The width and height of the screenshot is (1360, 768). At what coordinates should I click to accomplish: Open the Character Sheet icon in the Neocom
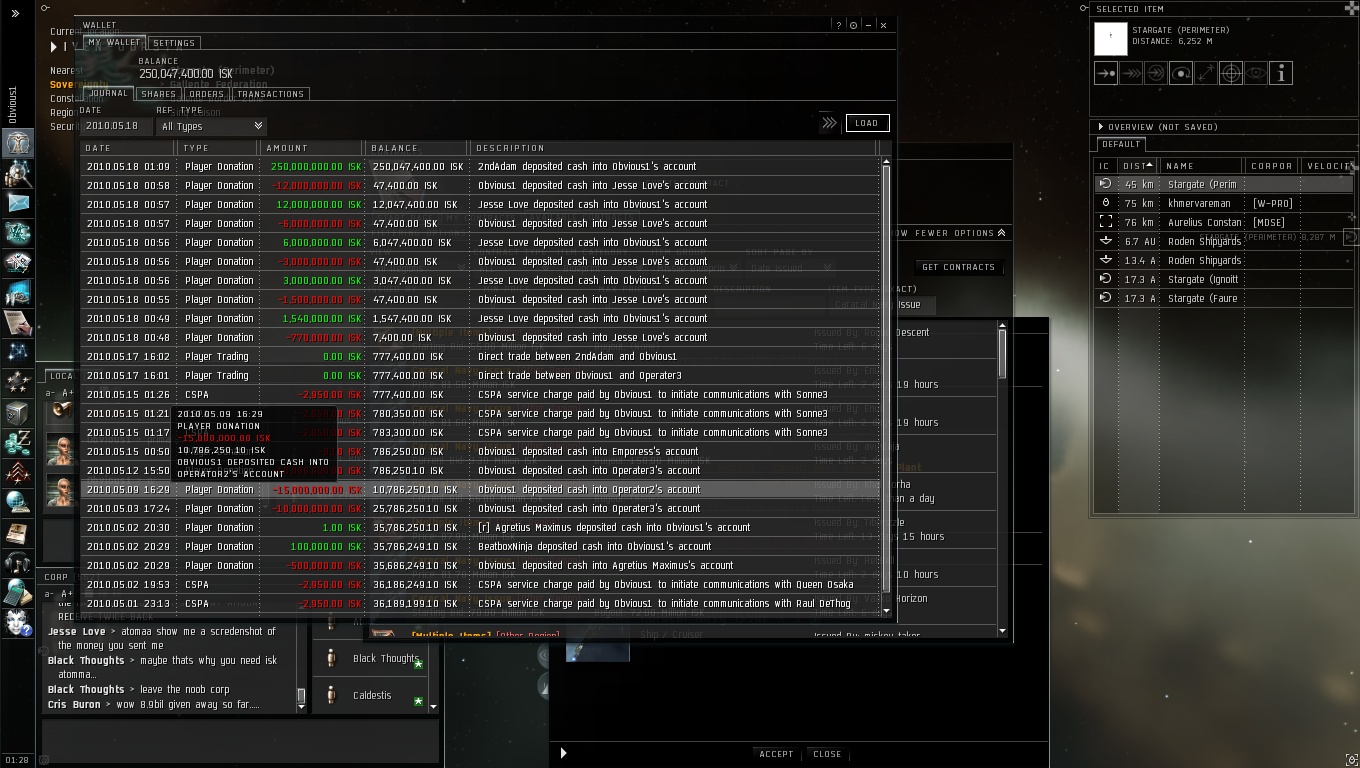click(x=18, y=144)
